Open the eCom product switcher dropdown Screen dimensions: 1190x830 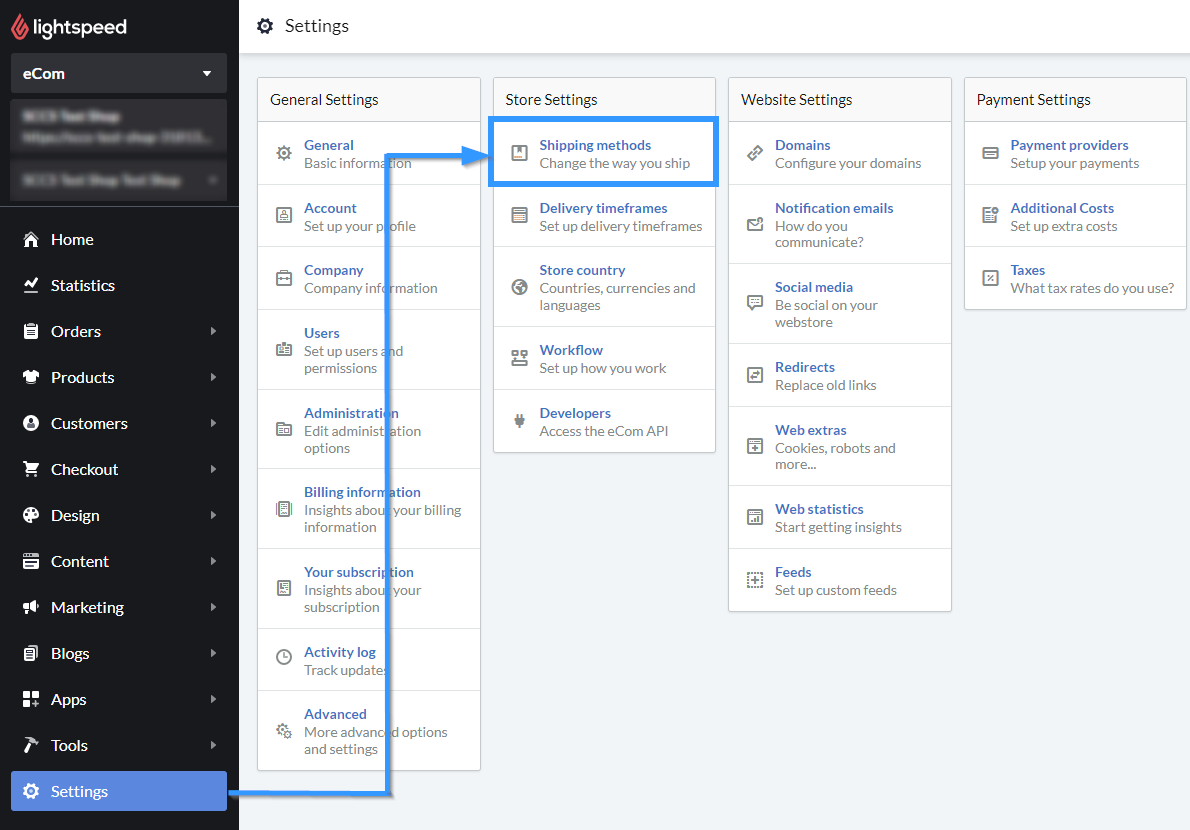[x=118, y=73]
